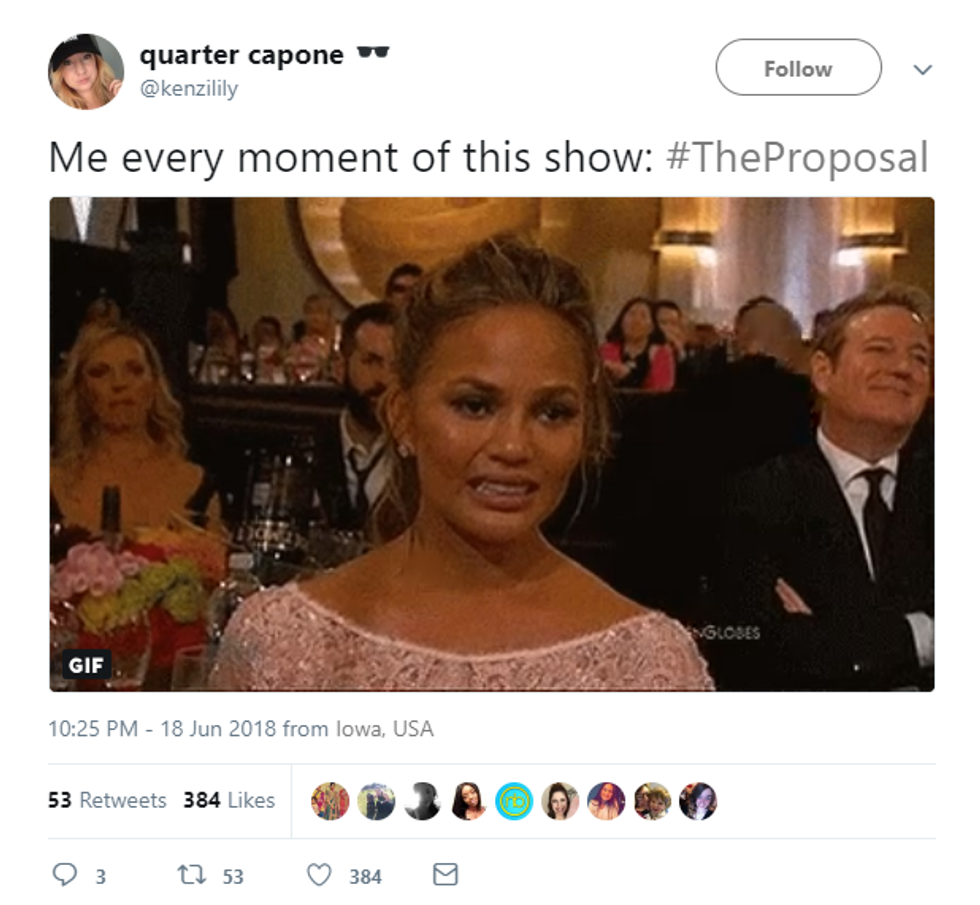Click the cyan circle liker avatar
This screenshot has height=905, width=980.
pyautogui.click(x=514, y=801)
